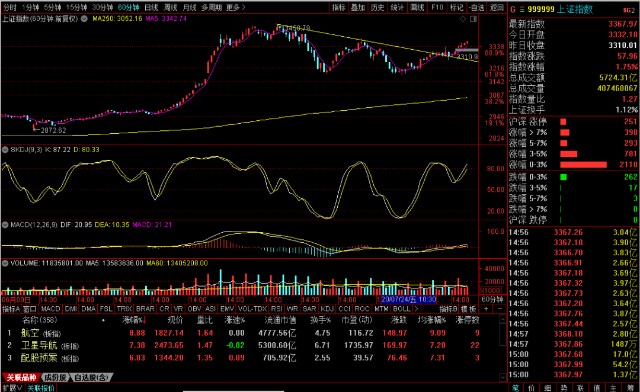Click the 返回 back button
This screenshot has width=640, height=392.
[x=497, y=7]
